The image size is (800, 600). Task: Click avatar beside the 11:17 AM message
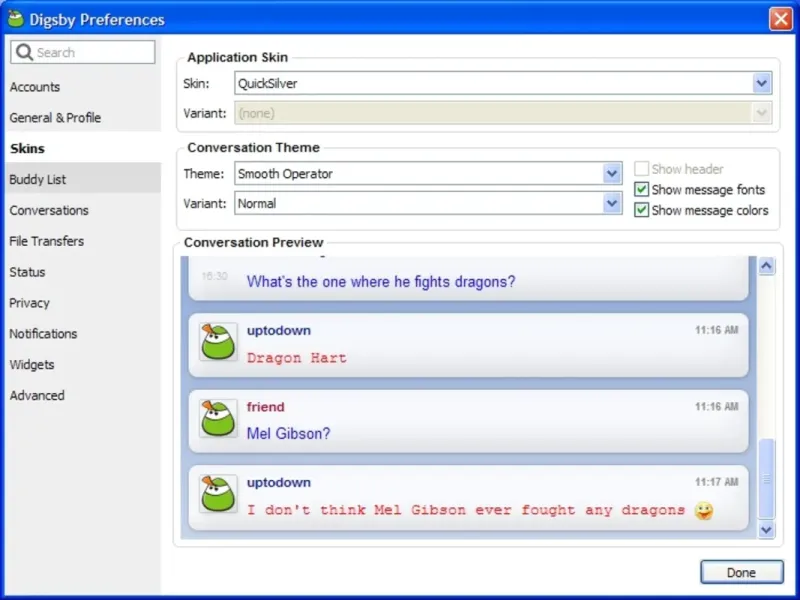click(218, 493)
